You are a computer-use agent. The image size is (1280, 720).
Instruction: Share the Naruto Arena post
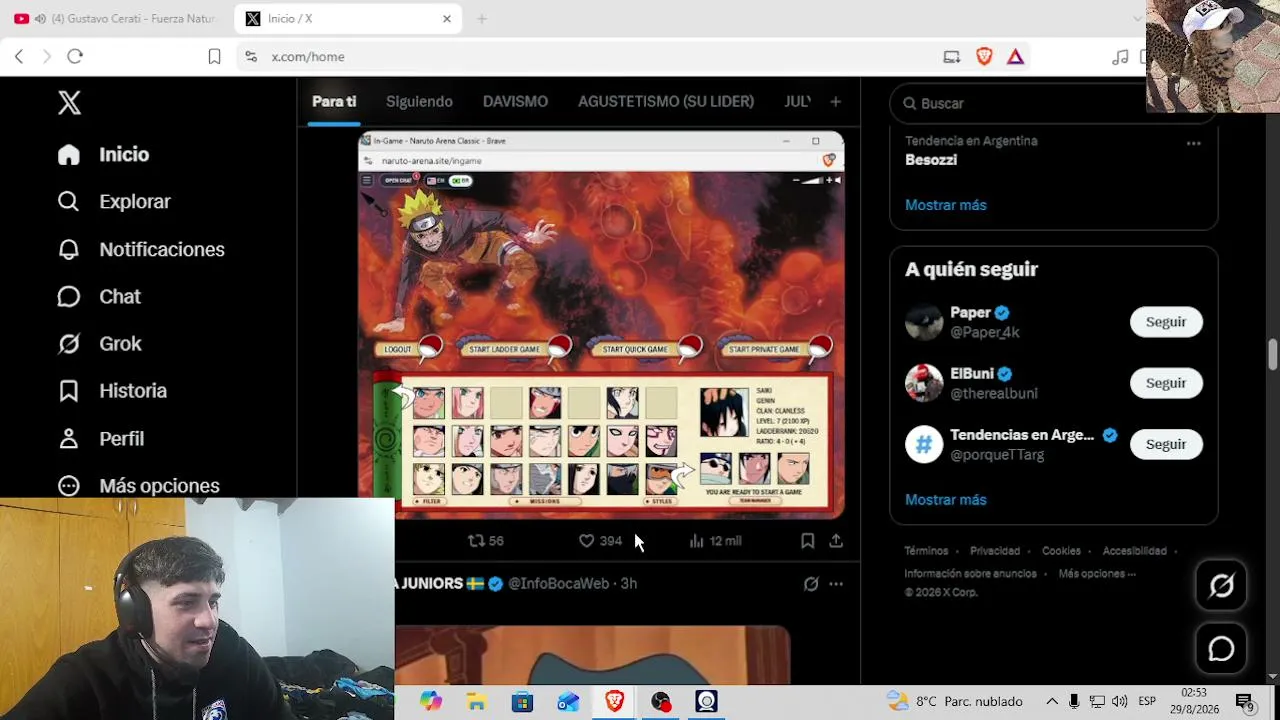tap(836, 540)
